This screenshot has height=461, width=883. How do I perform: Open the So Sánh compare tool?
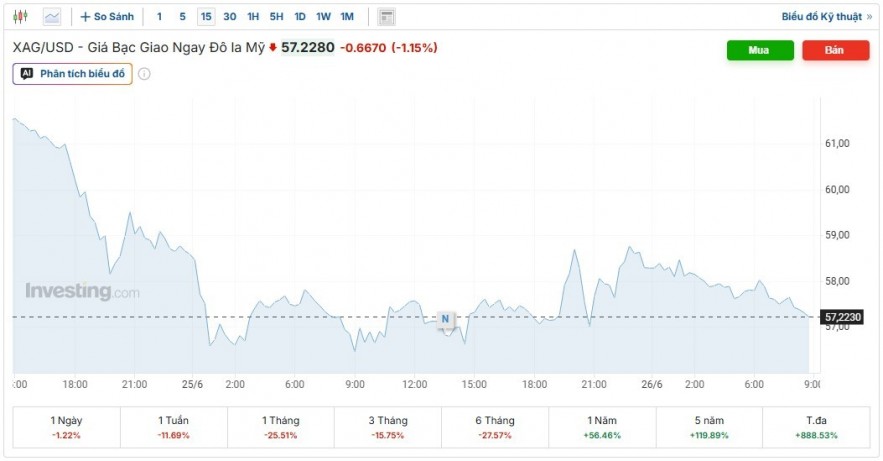[x=107, y=17]
